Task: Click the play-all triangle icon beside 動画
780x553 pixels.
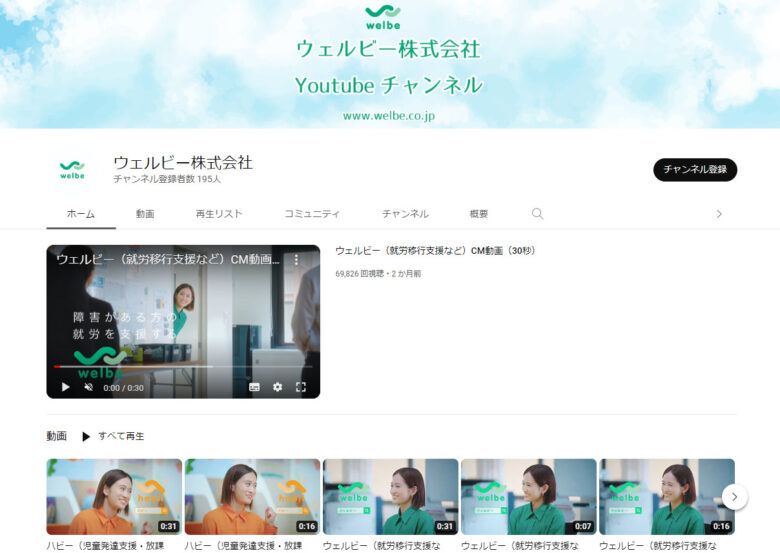Action: pos(86,436)
